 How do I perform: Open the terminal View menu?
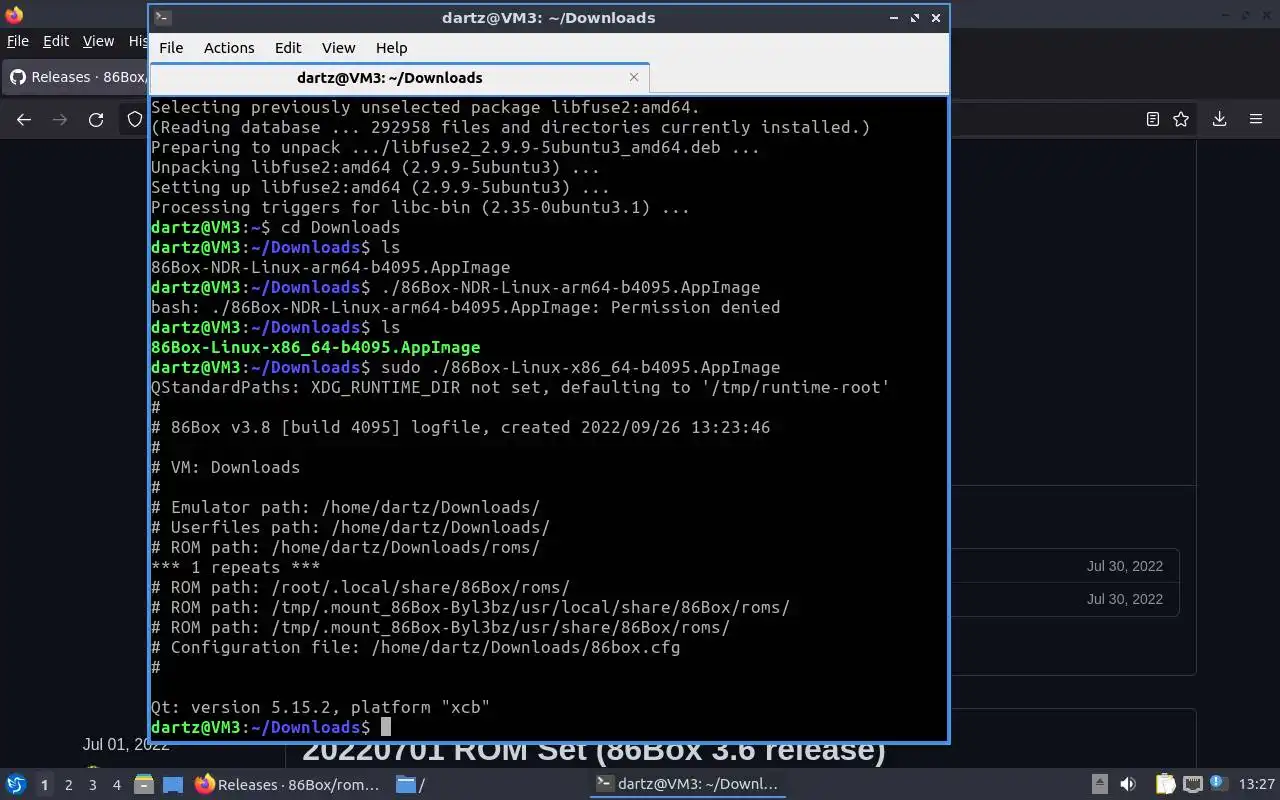pyautogui.click(x=338, y=48)
